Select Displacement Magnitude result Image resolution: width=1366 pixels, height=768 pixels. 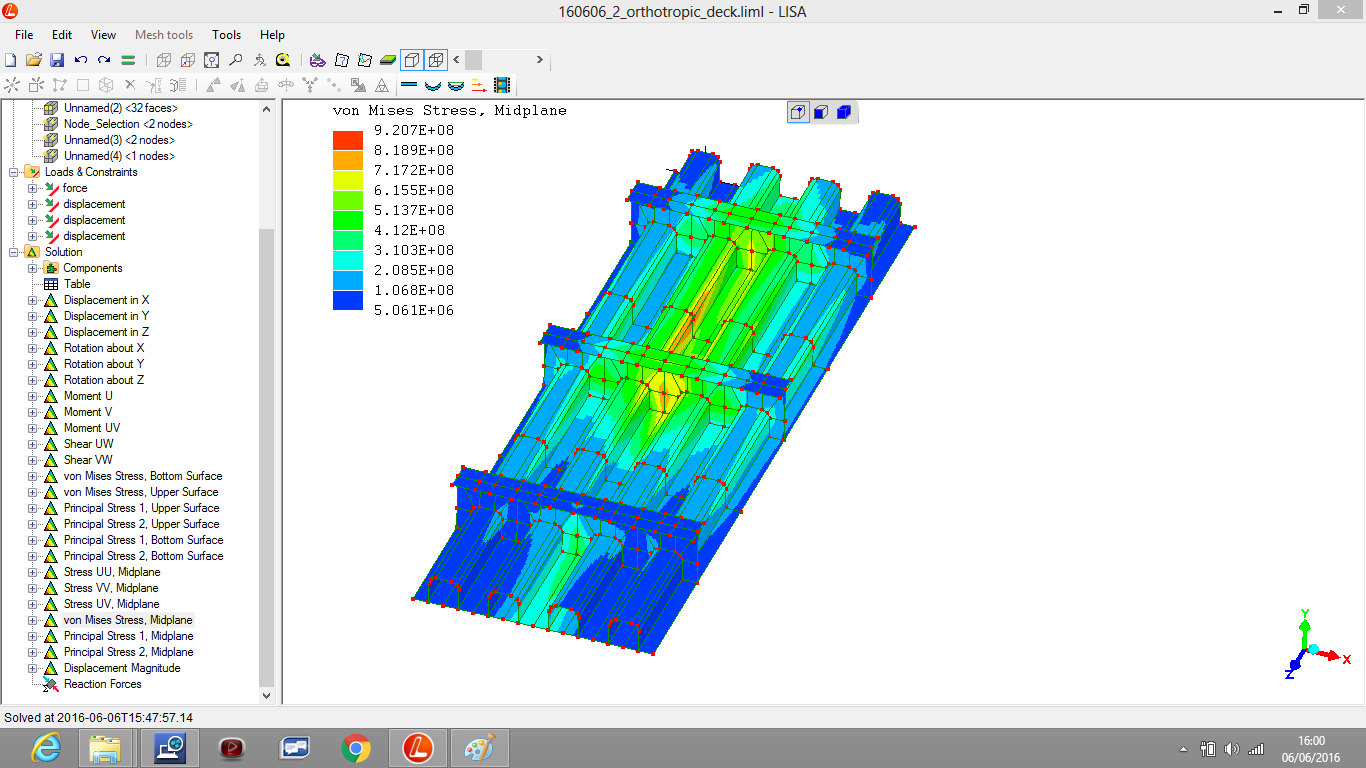[x=122, y=668]
